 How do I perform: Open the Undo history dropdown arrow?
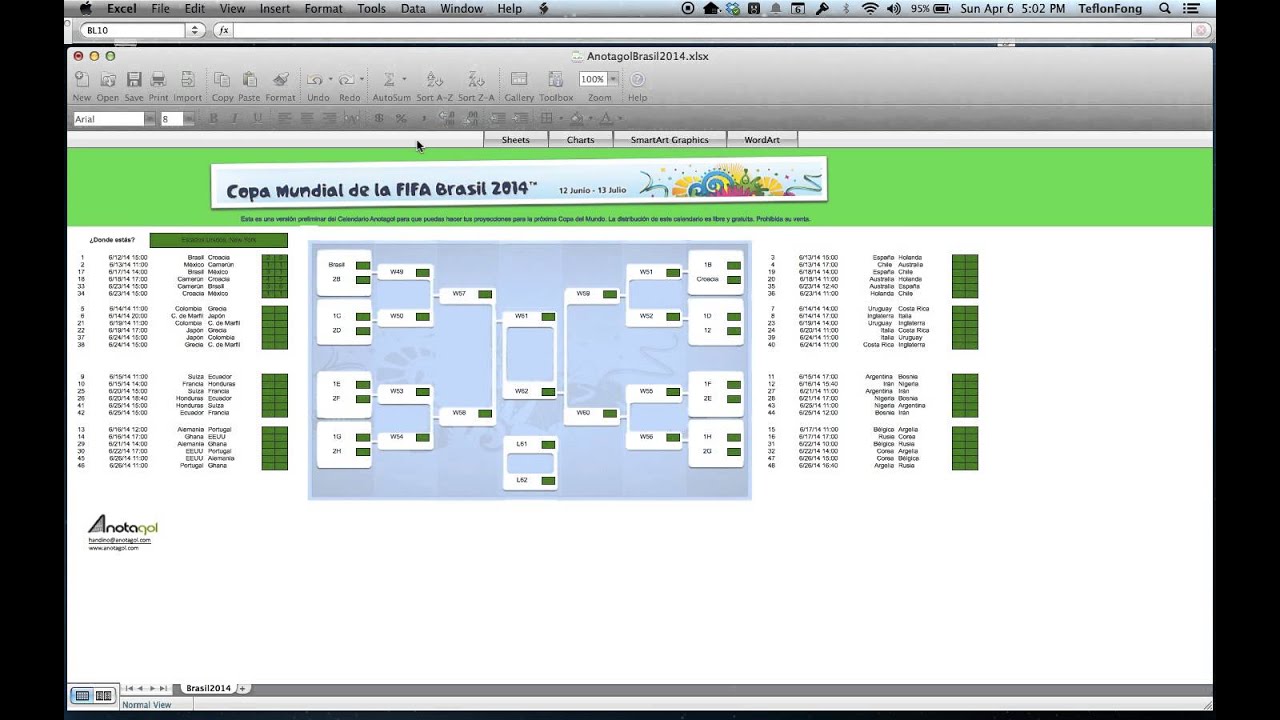[x=330, y=79]
